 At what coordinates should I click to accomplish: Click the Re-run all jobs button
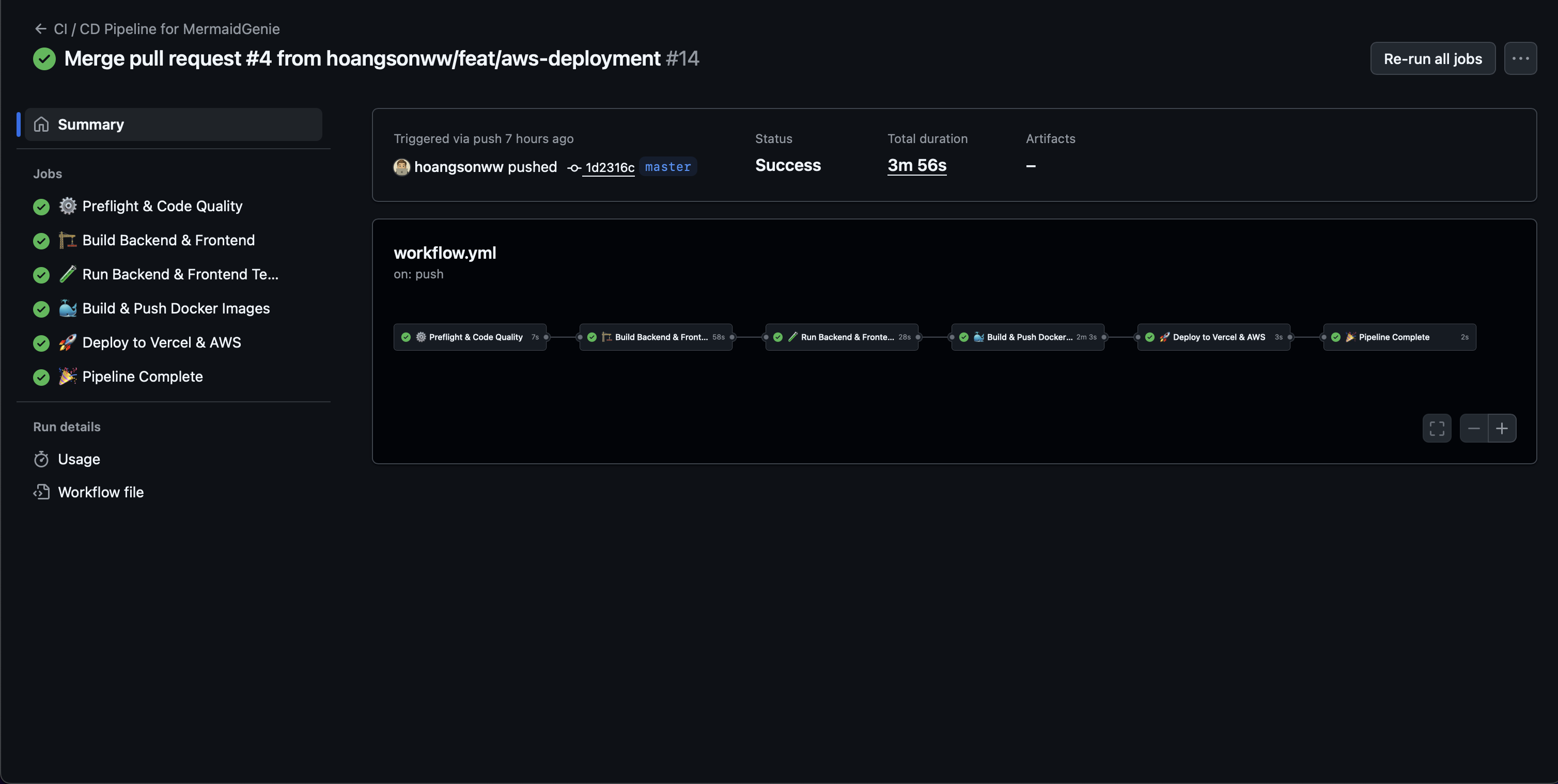pos(1432,59)
